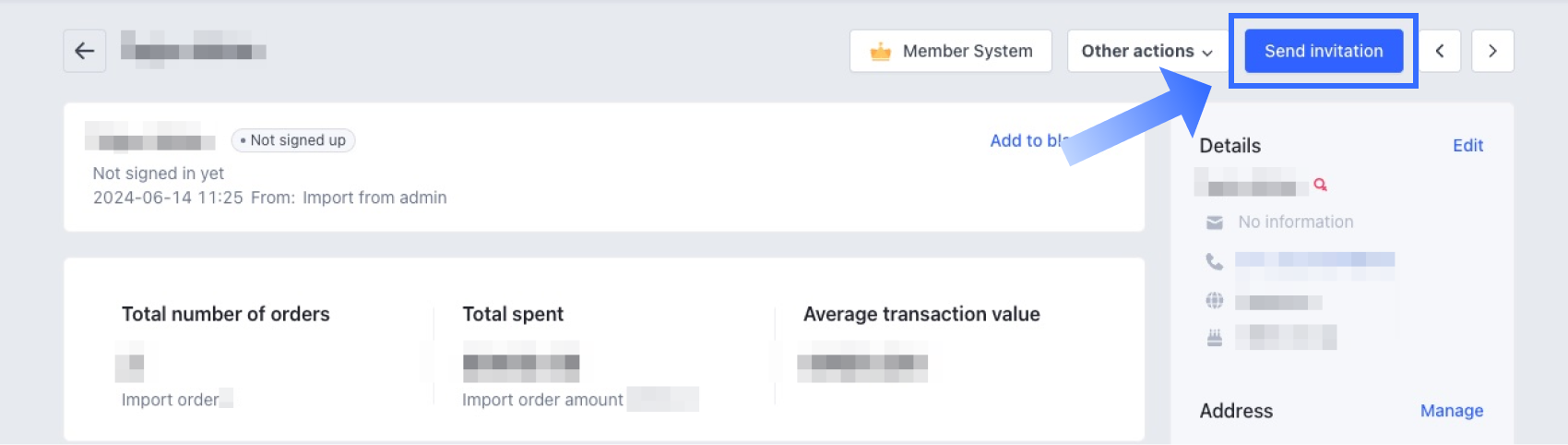Screen dimensions: 1568x445
Task: Click the envelope email icon in Details
Action: point(1215,222)
